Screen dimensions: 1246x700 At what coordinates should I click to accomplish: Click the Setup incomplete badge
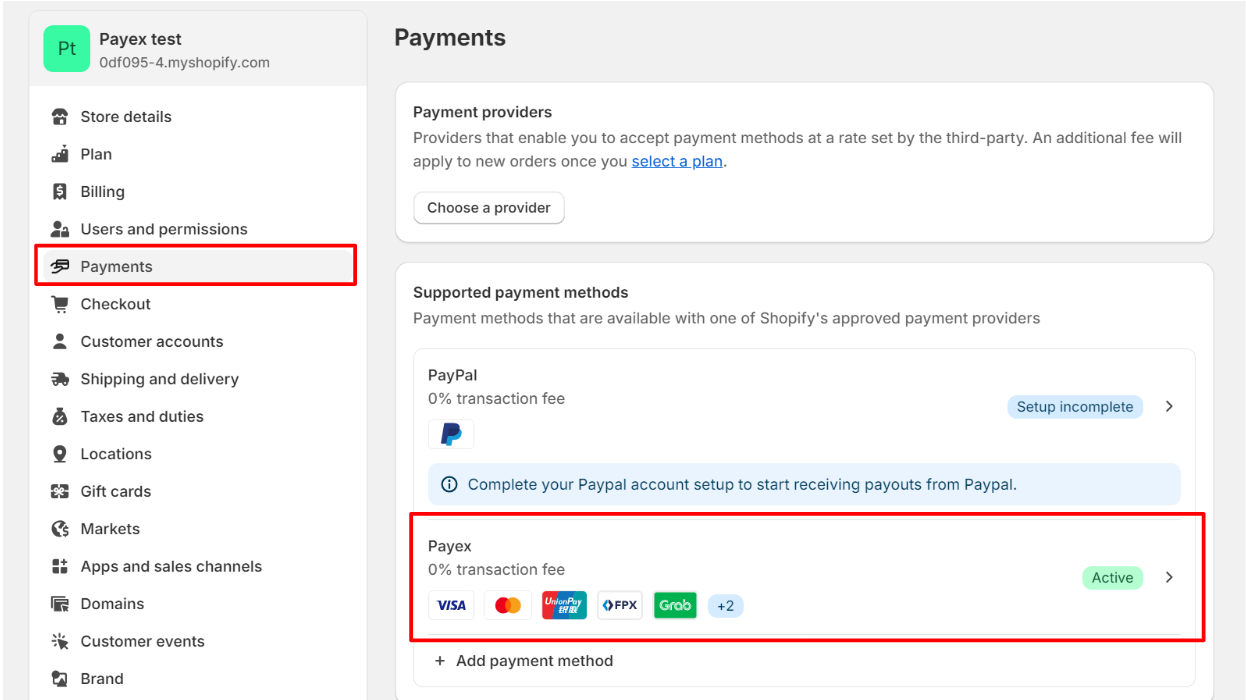pyautogui.click(x=1075, y=407)
